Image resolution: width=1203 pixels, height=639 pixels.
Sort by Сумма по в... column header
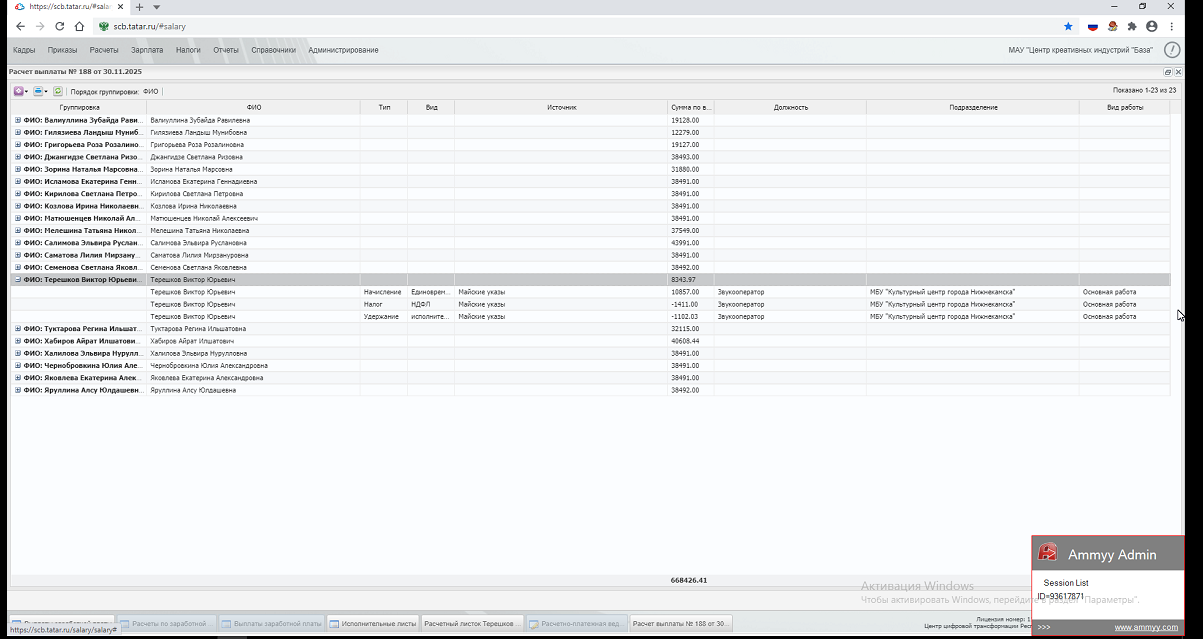pyautogui.click(x=691, y=107)
